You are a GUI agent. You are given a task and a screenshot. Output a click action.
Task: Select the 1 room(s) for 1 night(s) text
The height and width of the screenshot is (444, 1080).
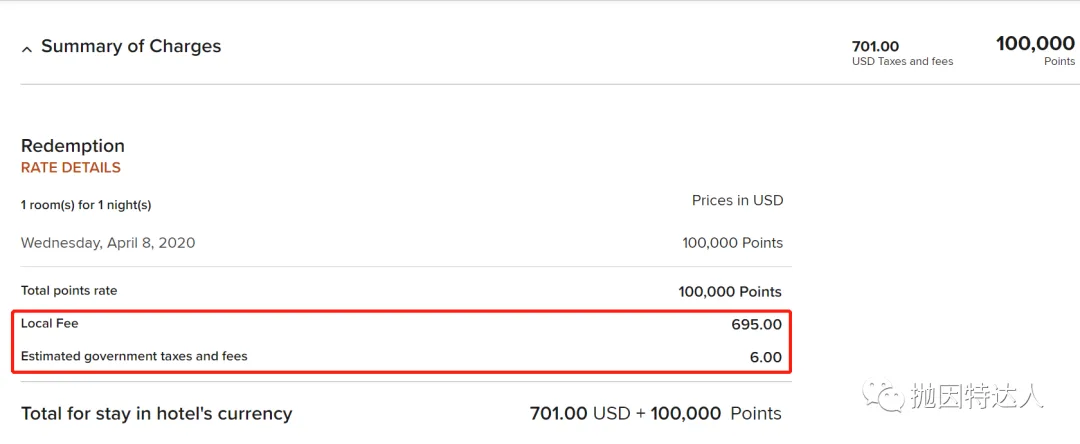point(86,205)
